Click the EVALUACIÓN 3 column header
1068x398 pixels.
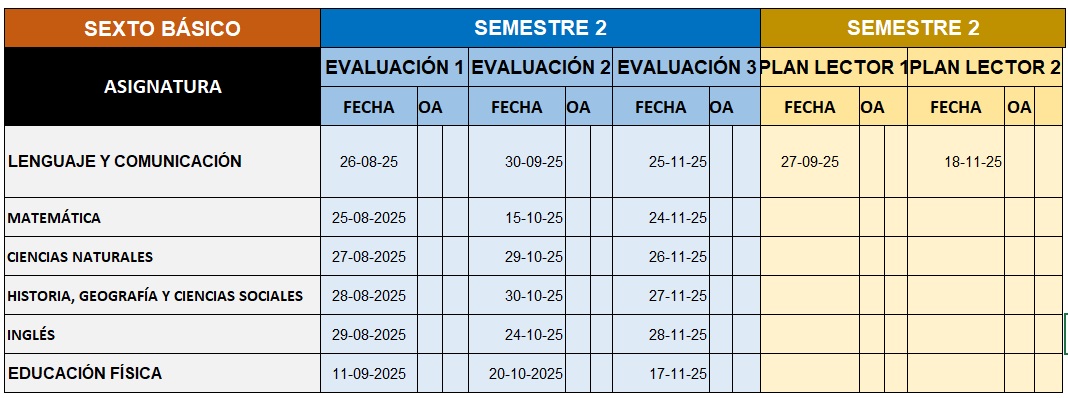687,67
